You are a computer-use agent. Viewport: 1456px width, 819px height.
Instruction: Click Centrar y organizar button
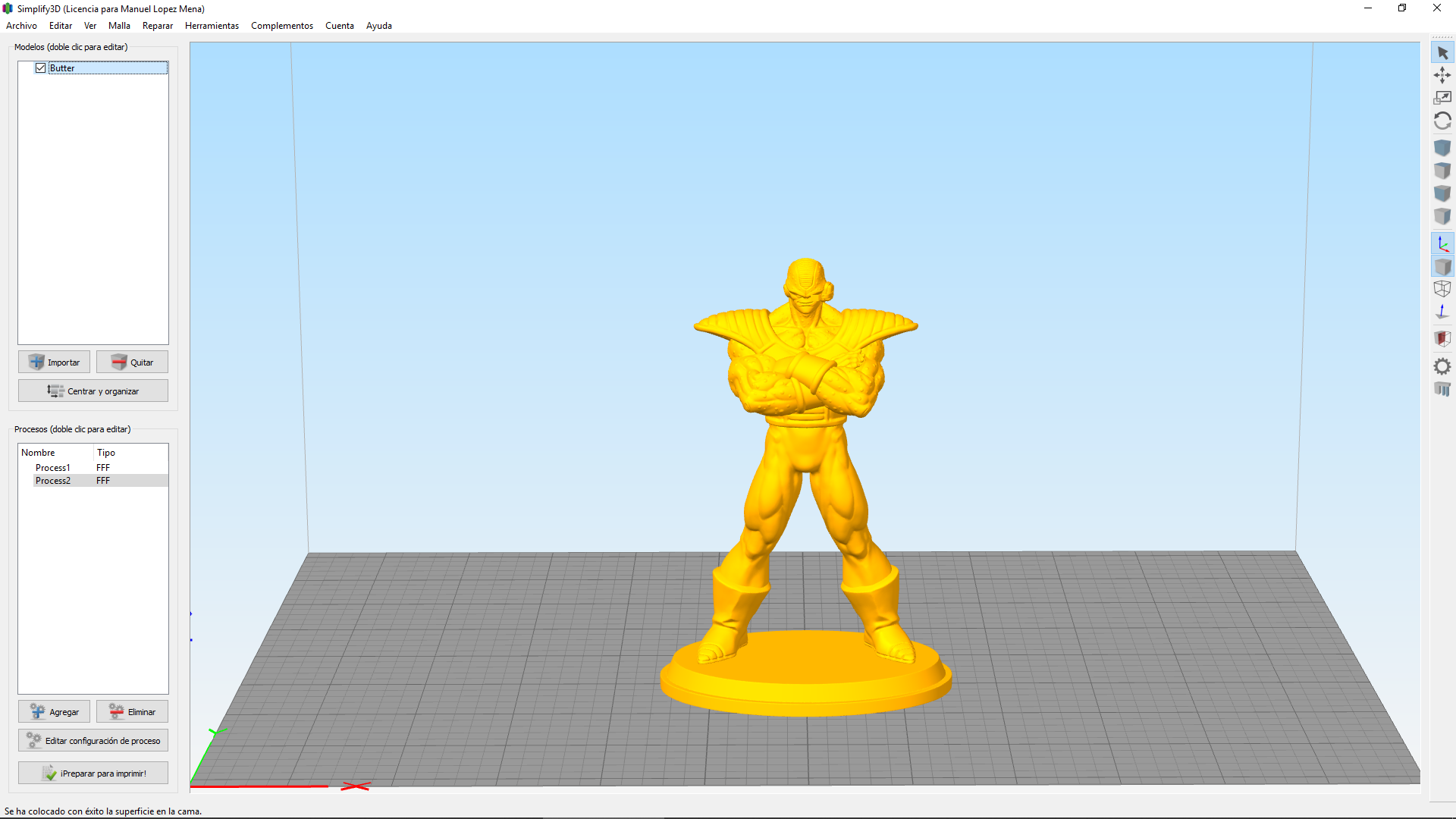(93, 391)
